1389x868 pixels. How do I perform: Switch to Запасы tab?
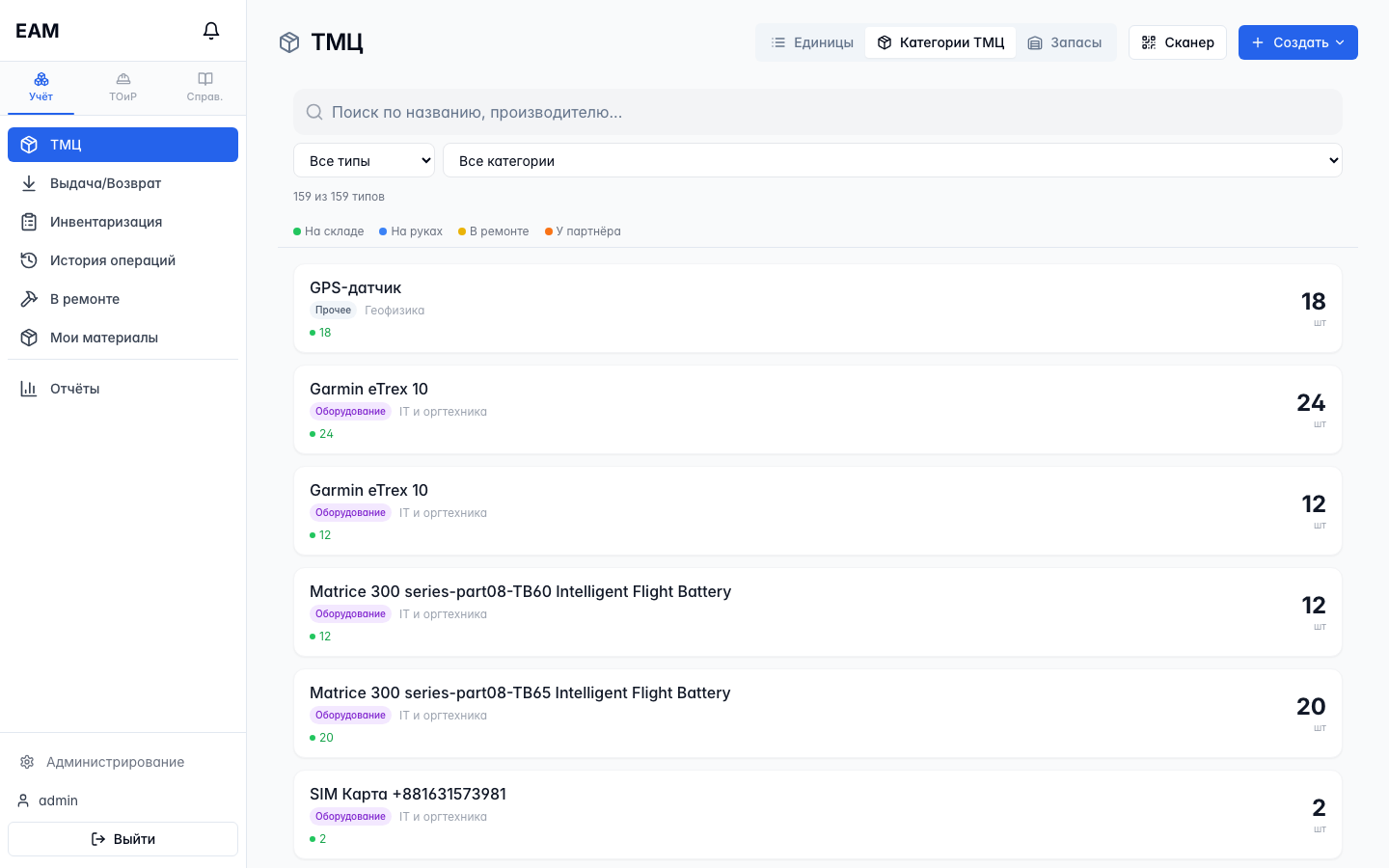coord(1065,42)
